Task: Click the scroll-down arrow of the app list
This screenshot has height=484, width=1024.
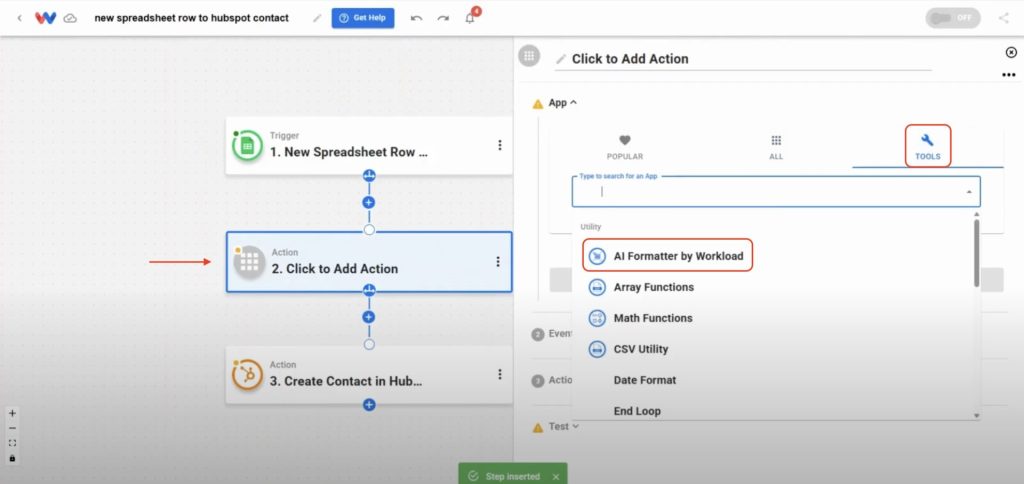Action: (976, 415)
